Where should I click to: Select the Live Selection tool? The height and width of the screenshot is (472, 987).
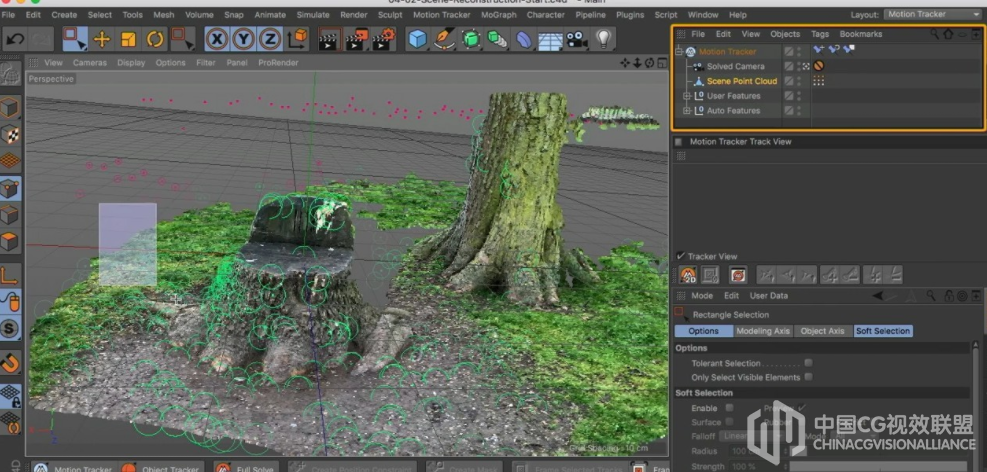click(75, 40)
